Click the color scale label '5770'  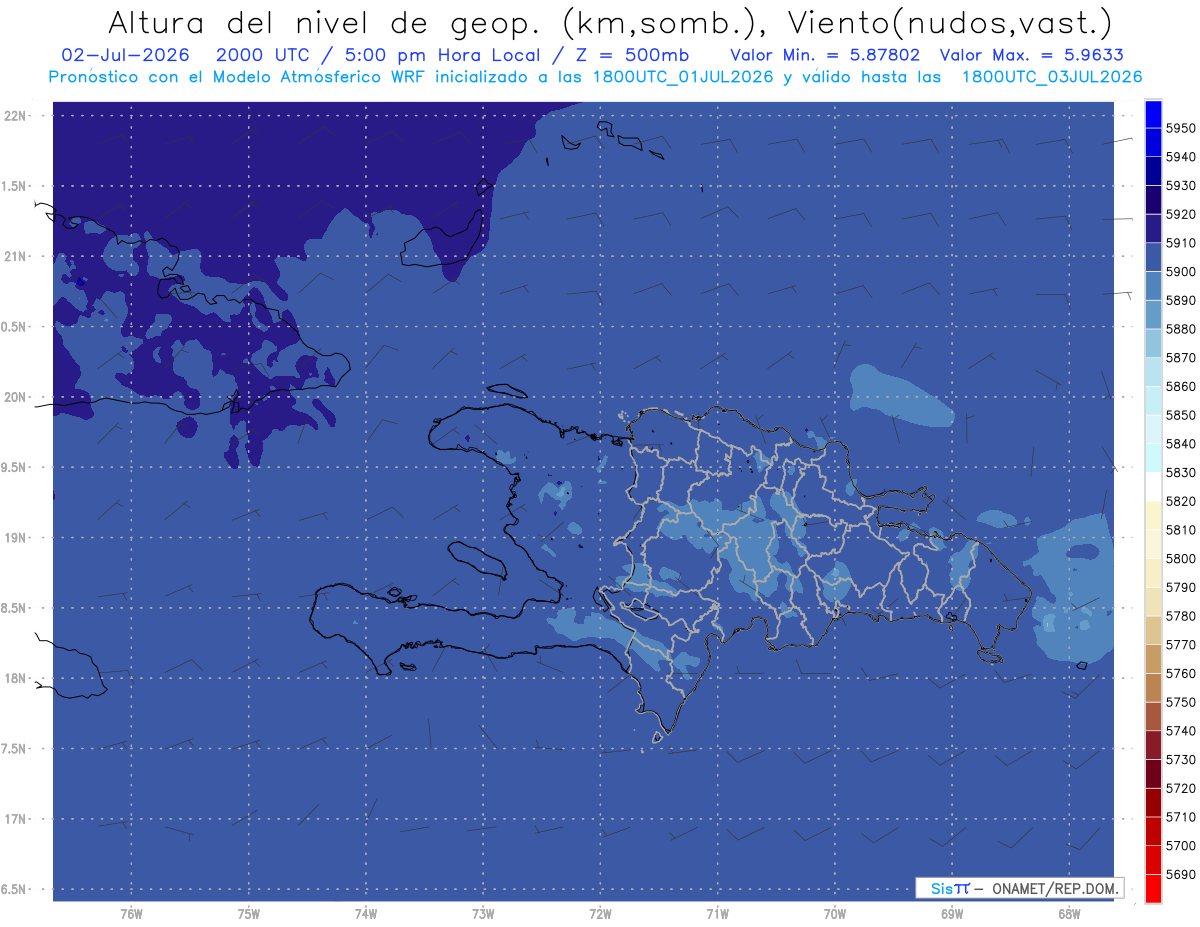click(x=1180, y=645)
